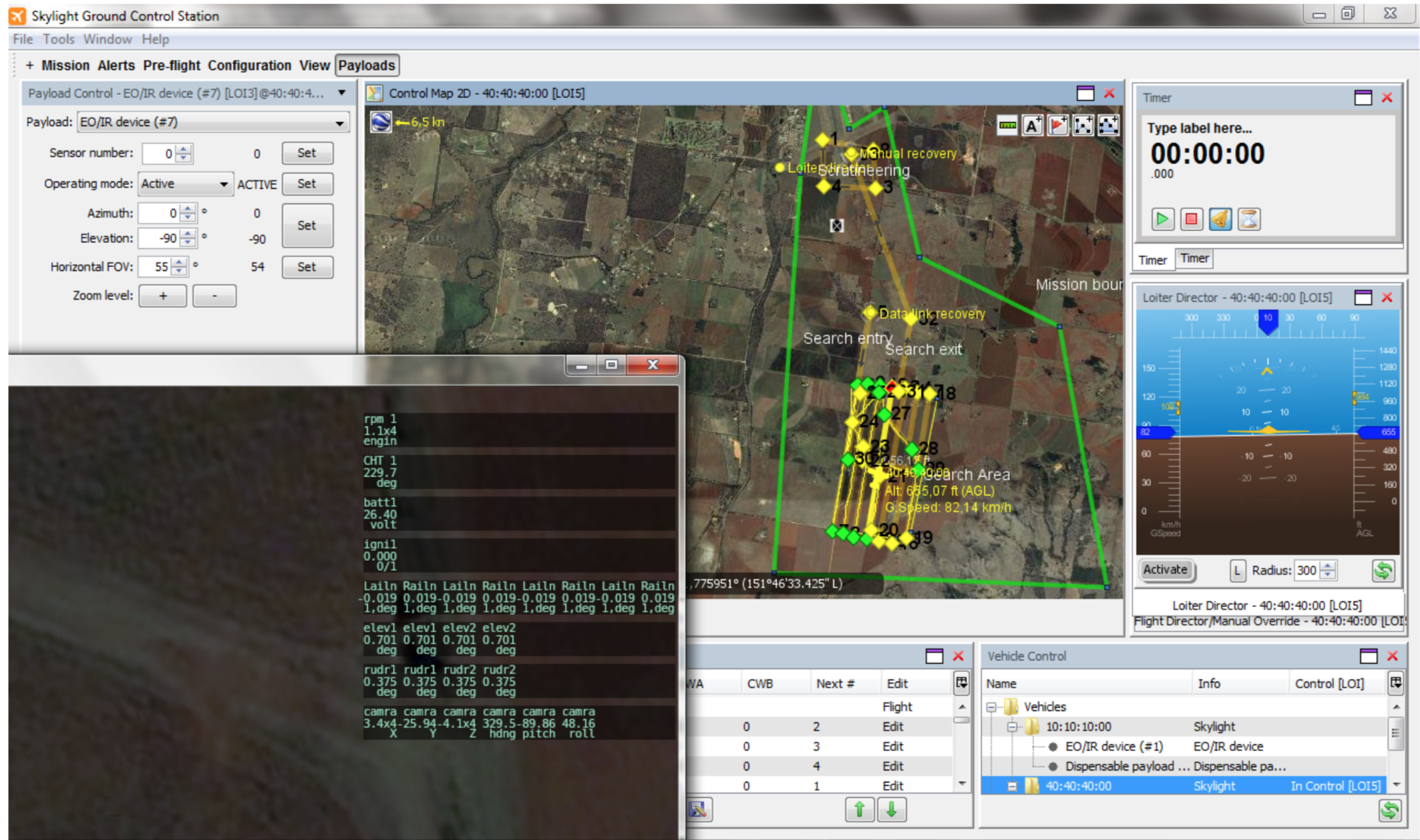Stop the timer with the red square button

(x=1191, y=219)
